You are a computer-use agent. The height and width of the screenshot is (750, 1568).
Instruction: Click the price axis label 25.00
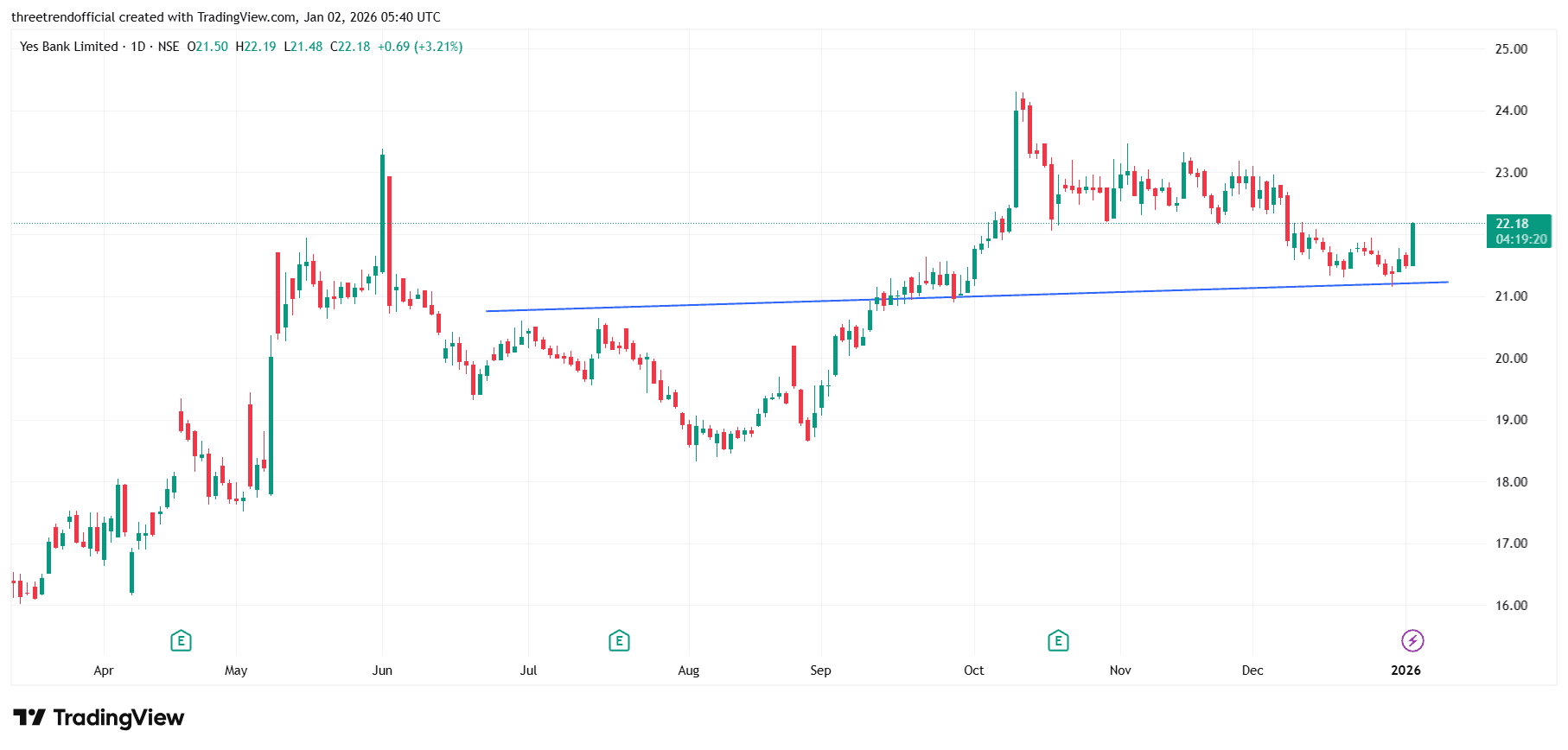1511,49
